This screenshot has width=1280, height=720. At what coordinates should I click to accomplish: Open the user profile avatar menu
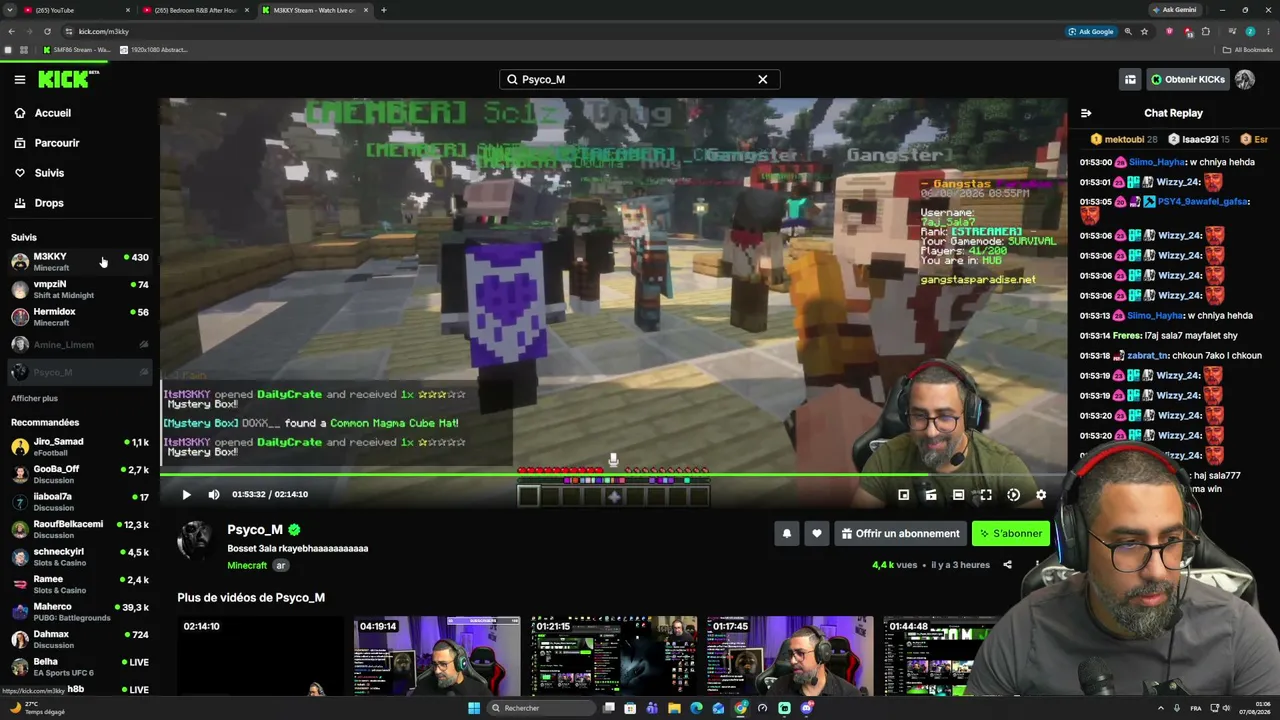[x=1245, y=79]
